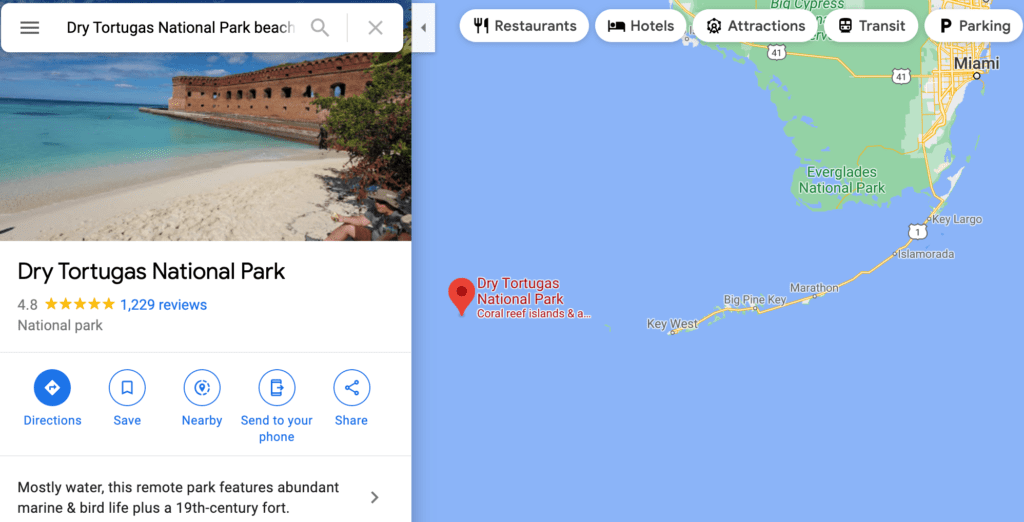Click the Share icon
The height and width of the screenshot is (522, 1024).
[x=351, y=387]
